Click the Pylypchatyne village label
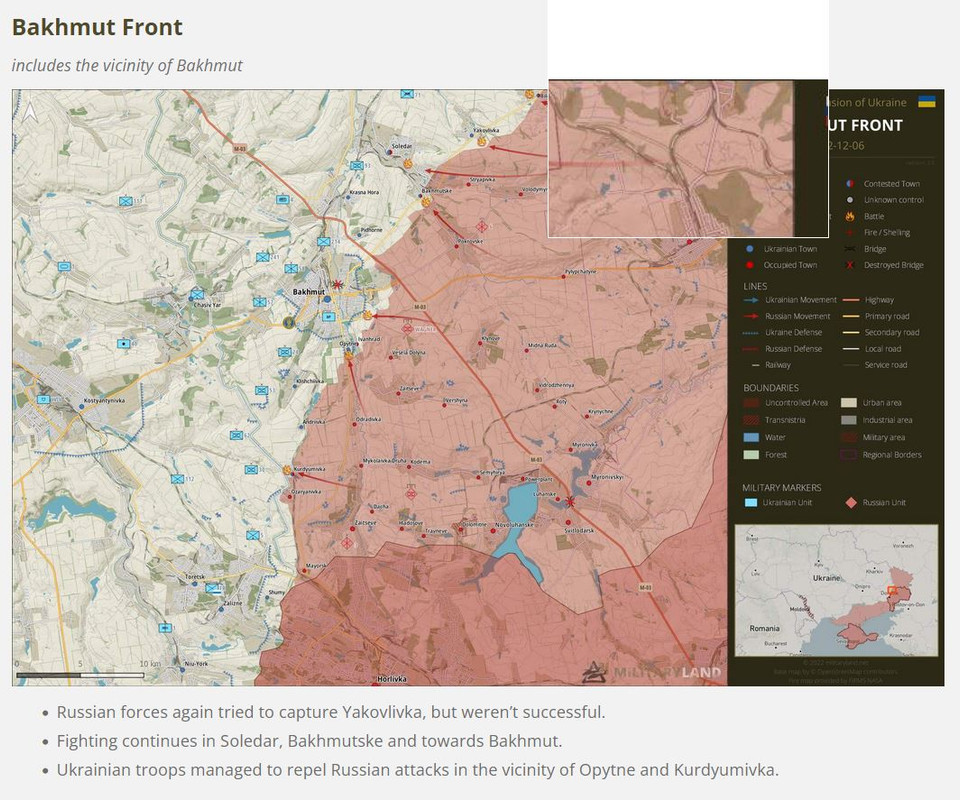960x800 pixels. tap(580, 271)
